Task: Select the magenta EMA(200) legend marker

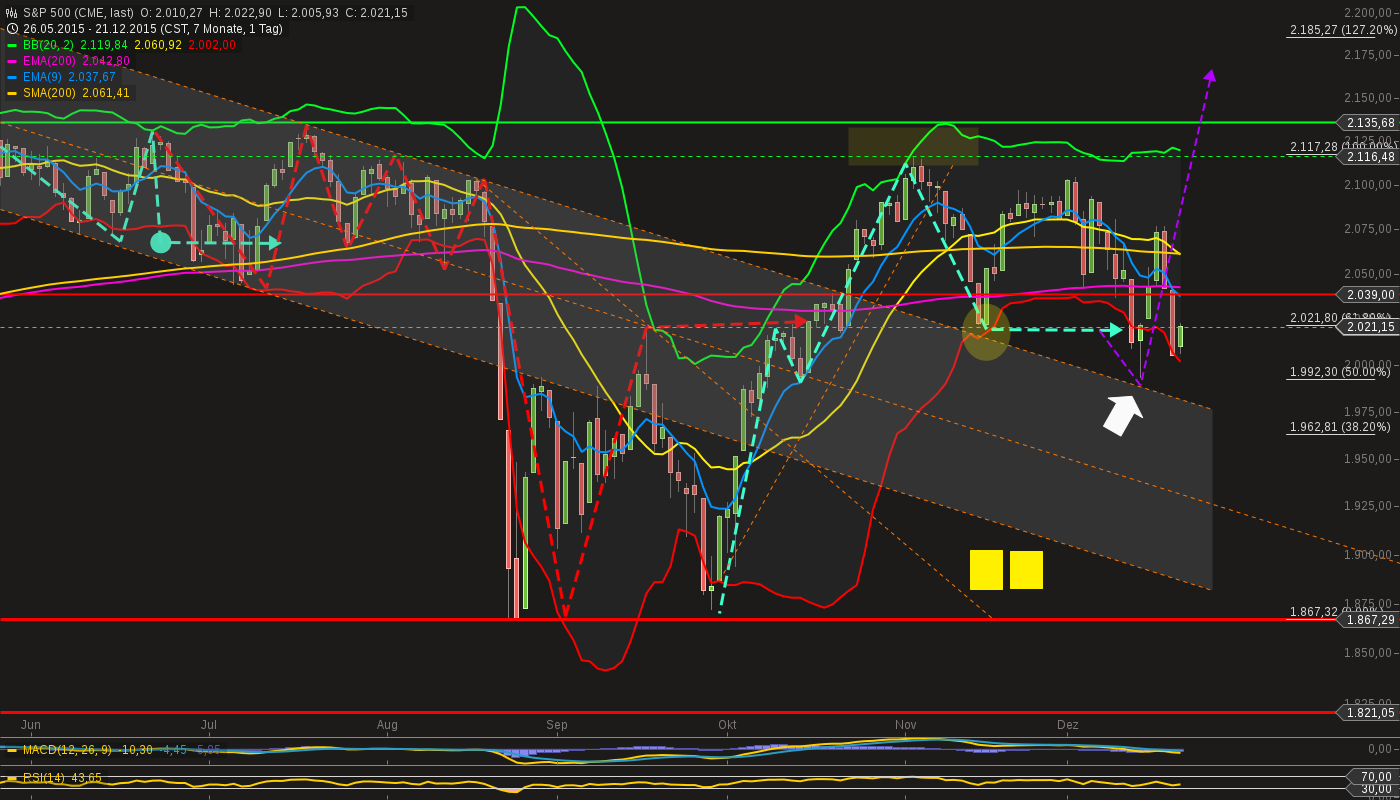Action: 12,61
